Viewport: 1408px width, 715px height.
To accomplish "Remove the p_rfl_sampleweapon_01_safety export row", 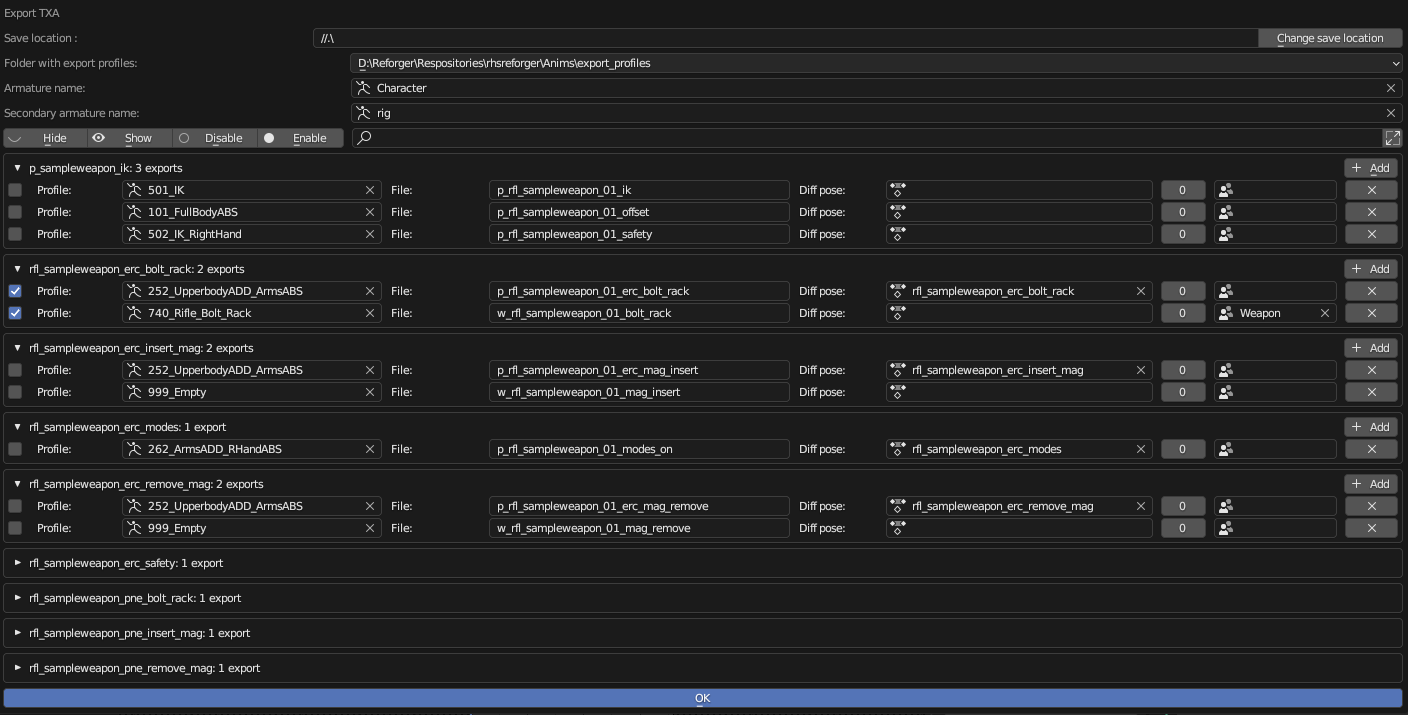I will 1371,234.
